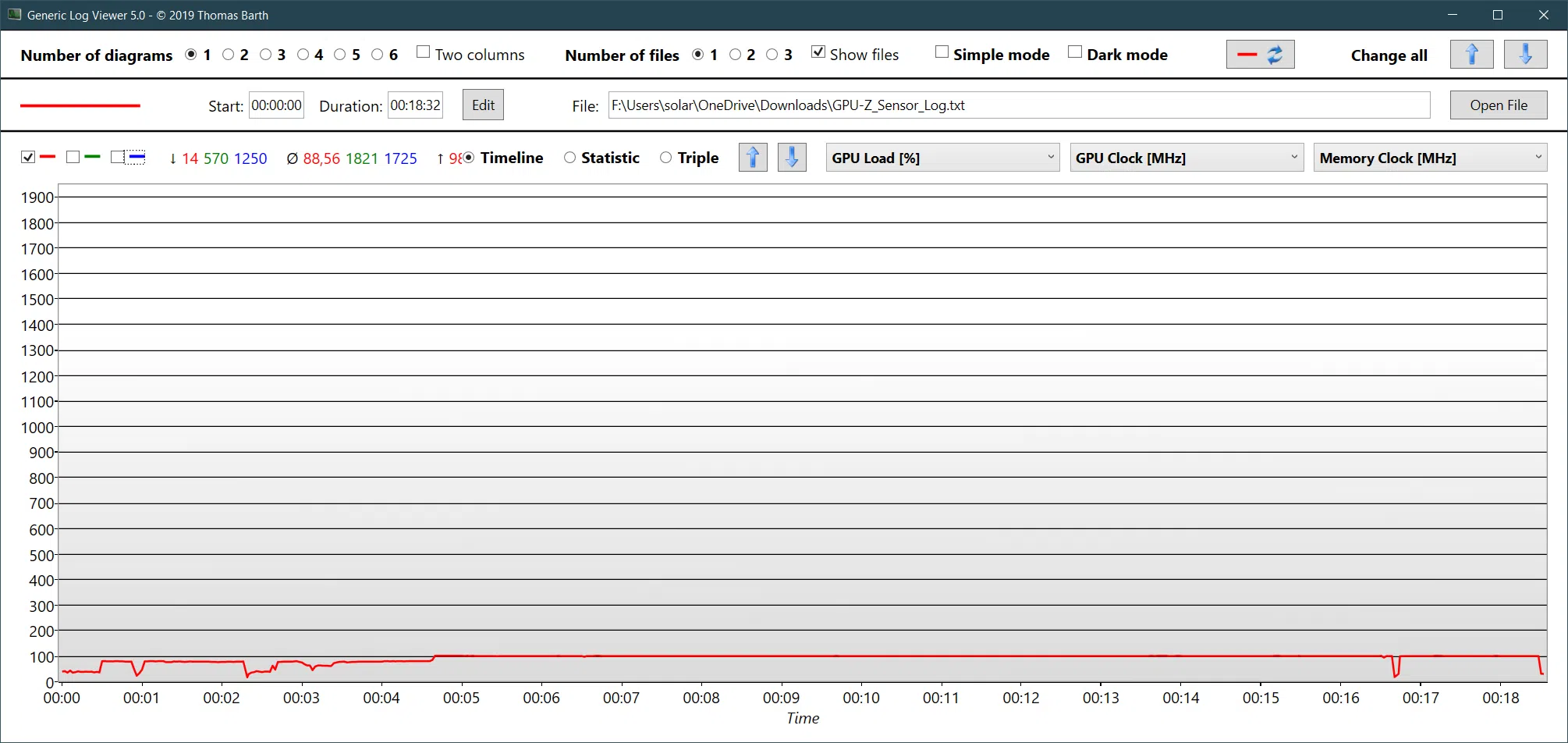
Task: Click the red line color sample
Action: point(80,105)
